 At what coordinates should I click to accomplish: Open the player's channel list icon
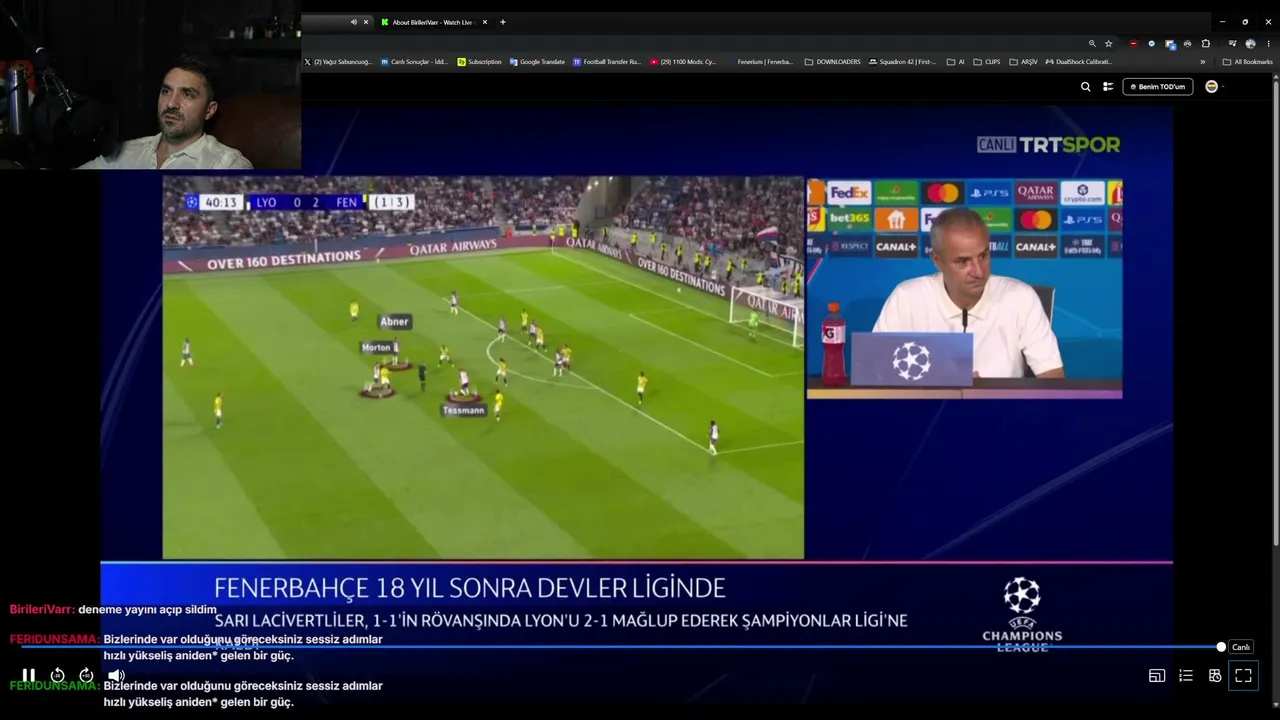[1186, 675]
